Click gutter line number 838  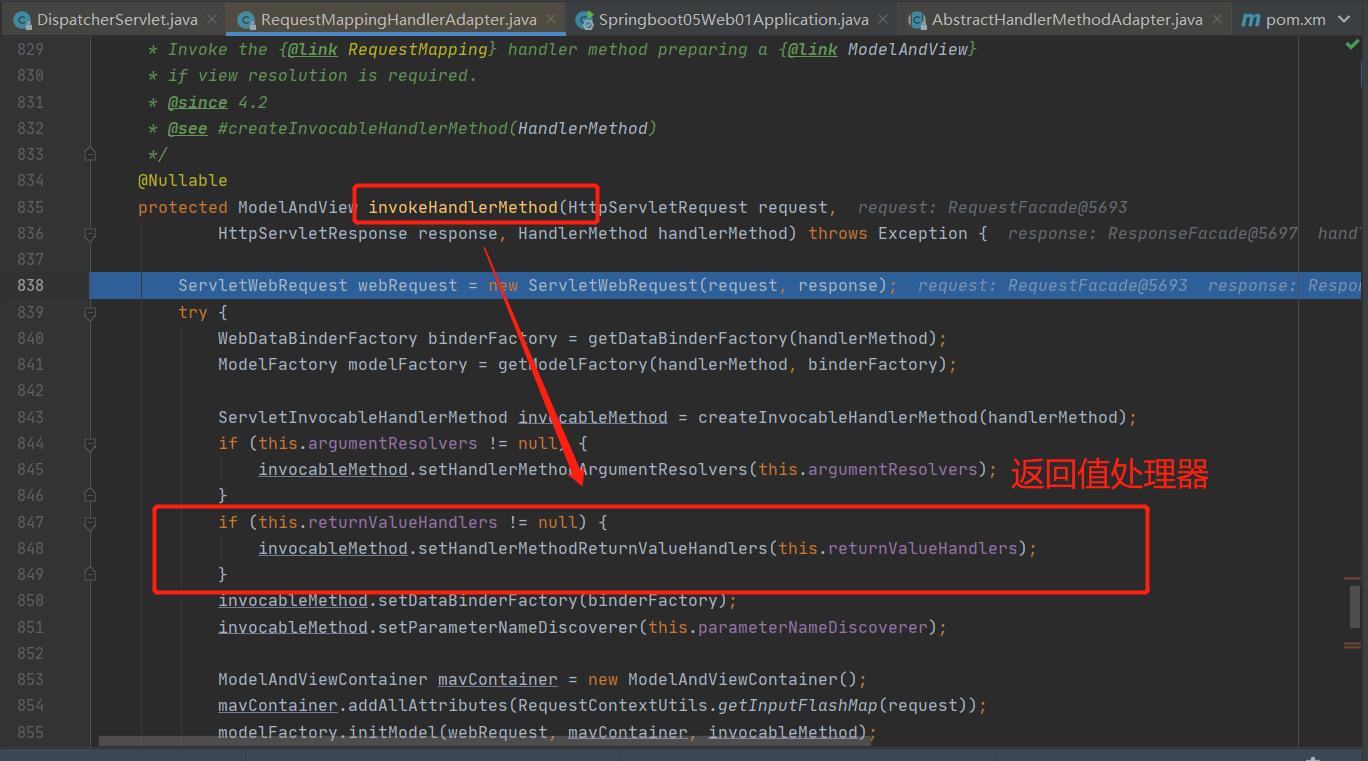point(31,285)
